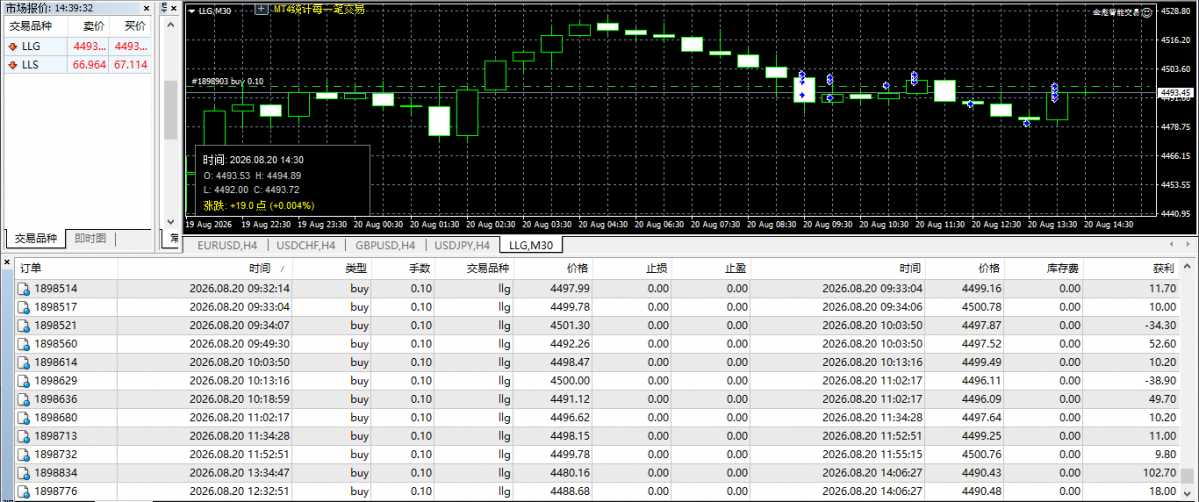Image resolution: width=1199 pixels, height=502 pixels.
Task: Open the GBPUSD,H4 chart tab
Action: point(385,245)
